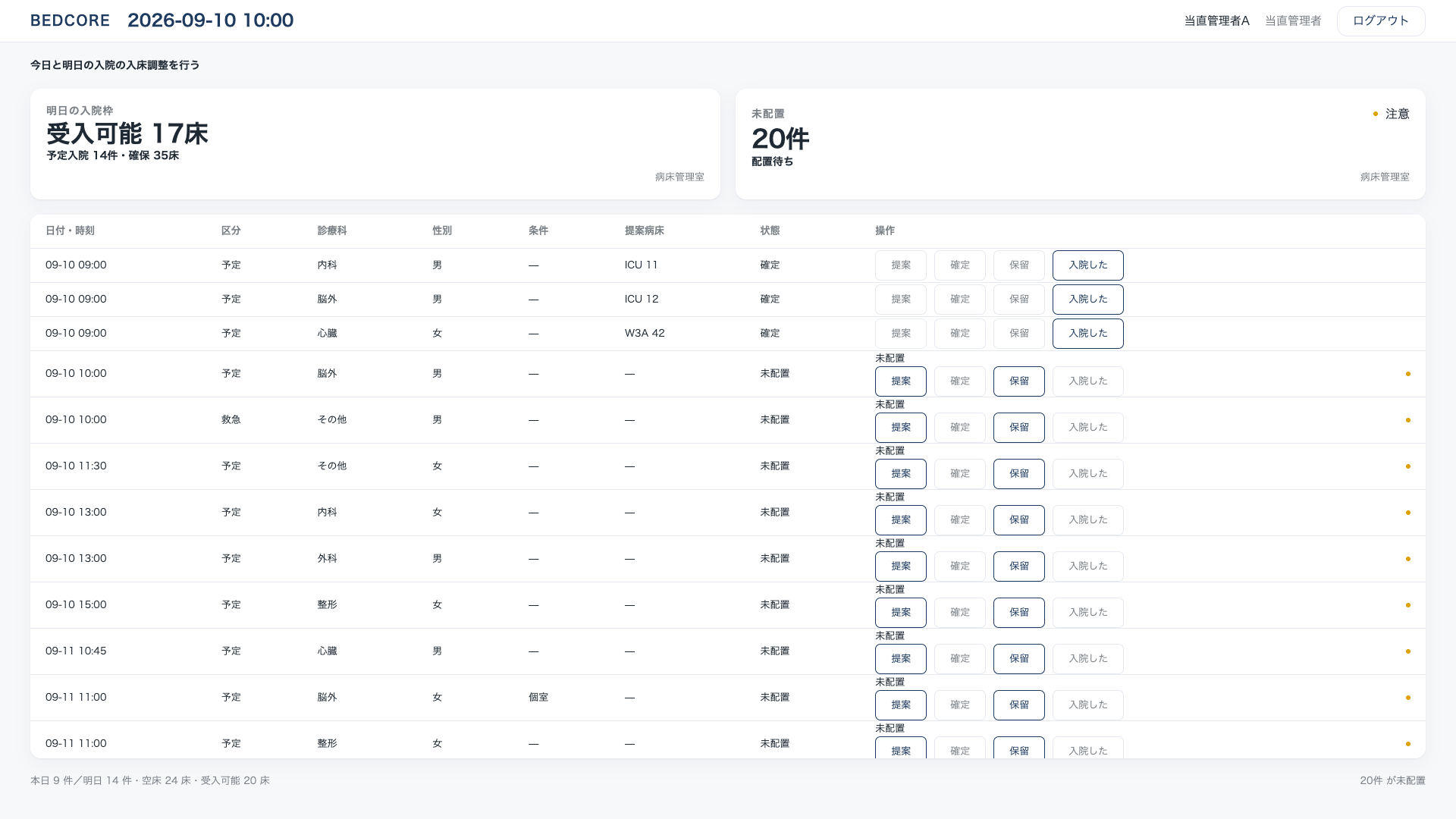Click the ICU 11 bed cell

pos(641,265)
